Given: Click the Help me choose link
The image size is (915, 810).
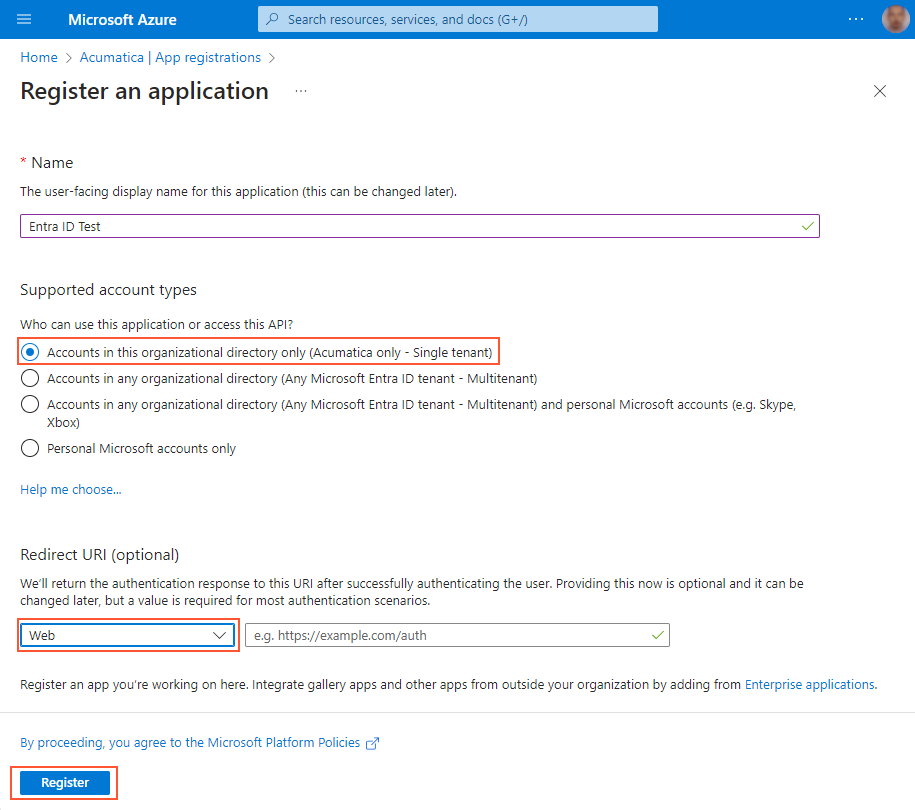Looking at the screenshot, I should click(x=70, y=489).
